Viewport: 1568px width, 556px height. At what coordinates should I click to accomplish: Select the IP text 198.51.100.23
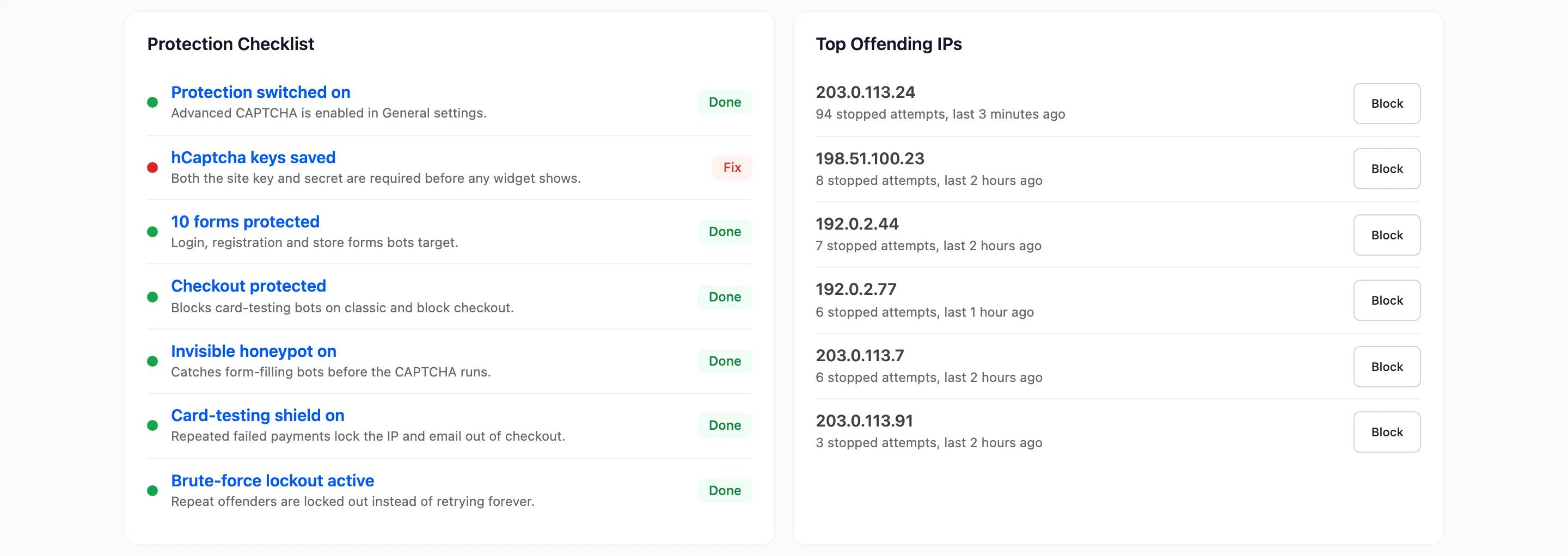pos(870,158)
